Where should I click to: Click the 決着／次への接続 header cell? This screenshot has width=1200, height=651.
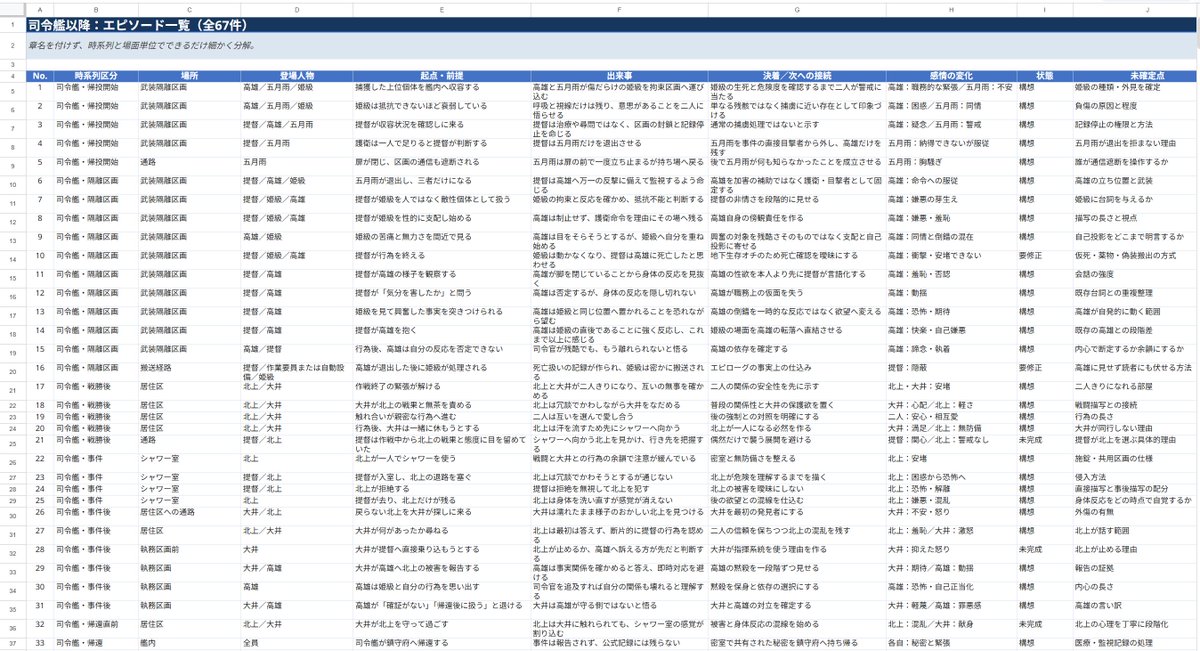[797, 76]
